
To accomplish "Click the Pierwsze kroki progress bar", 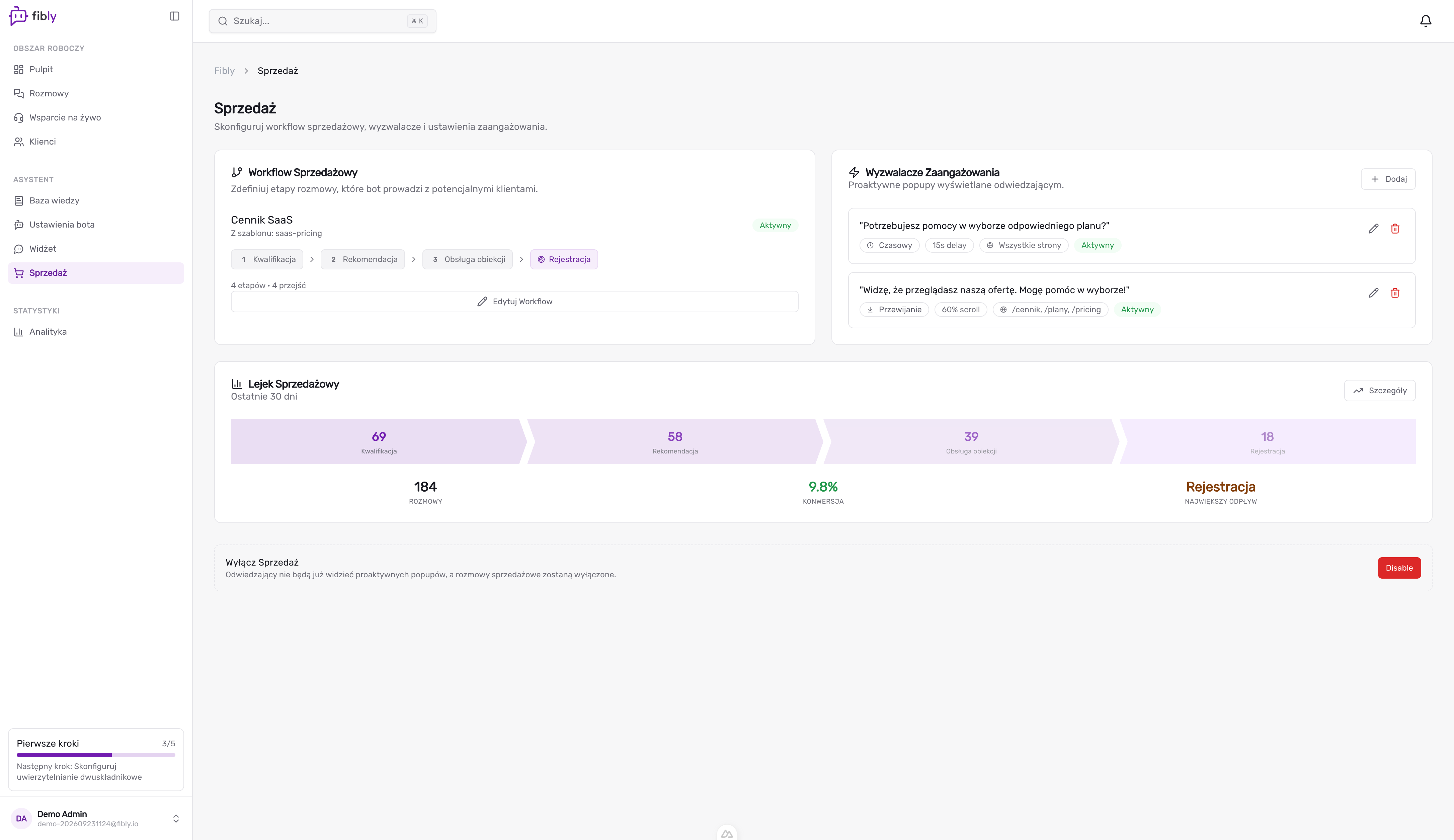I will coord(96,755).
